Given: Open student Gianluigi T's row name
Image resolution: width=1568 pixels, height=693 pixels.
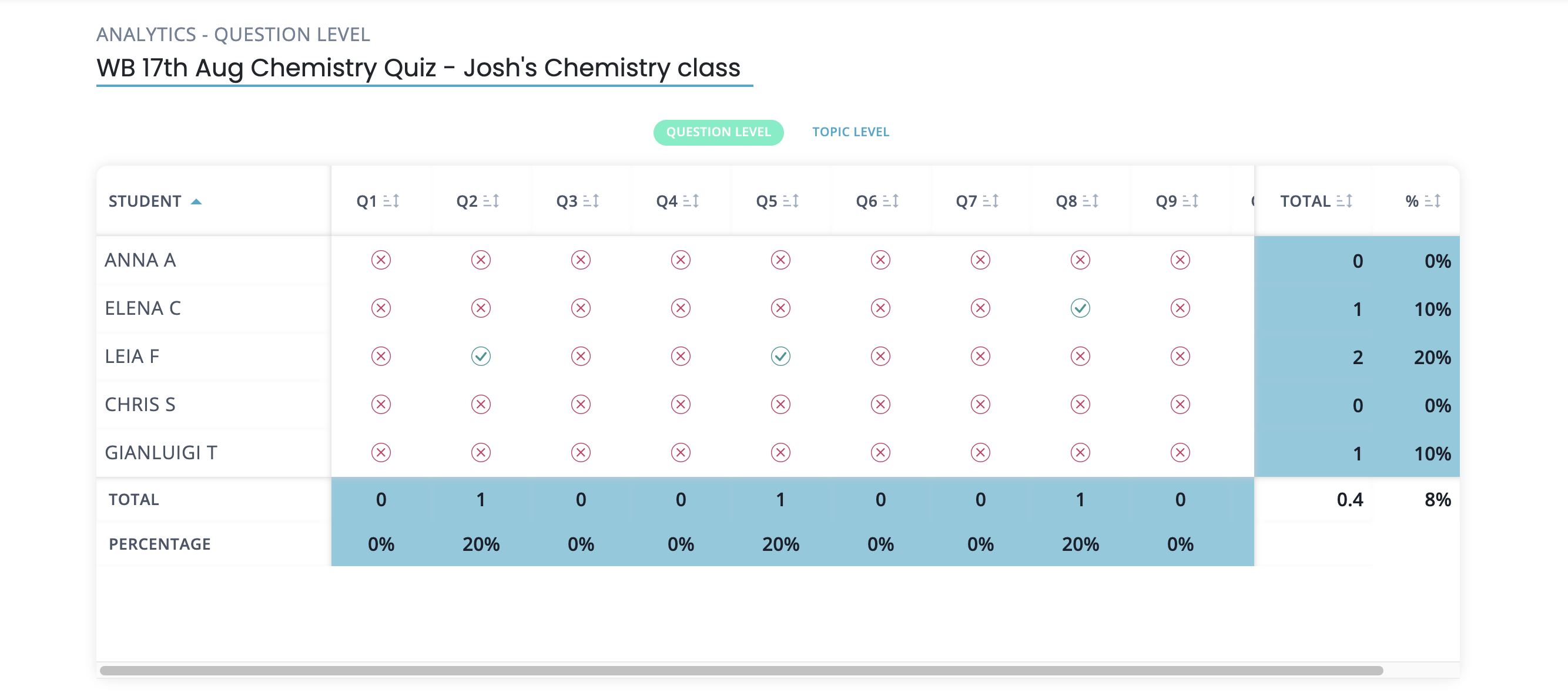Looking at the screenshot, I should [160, 452].
